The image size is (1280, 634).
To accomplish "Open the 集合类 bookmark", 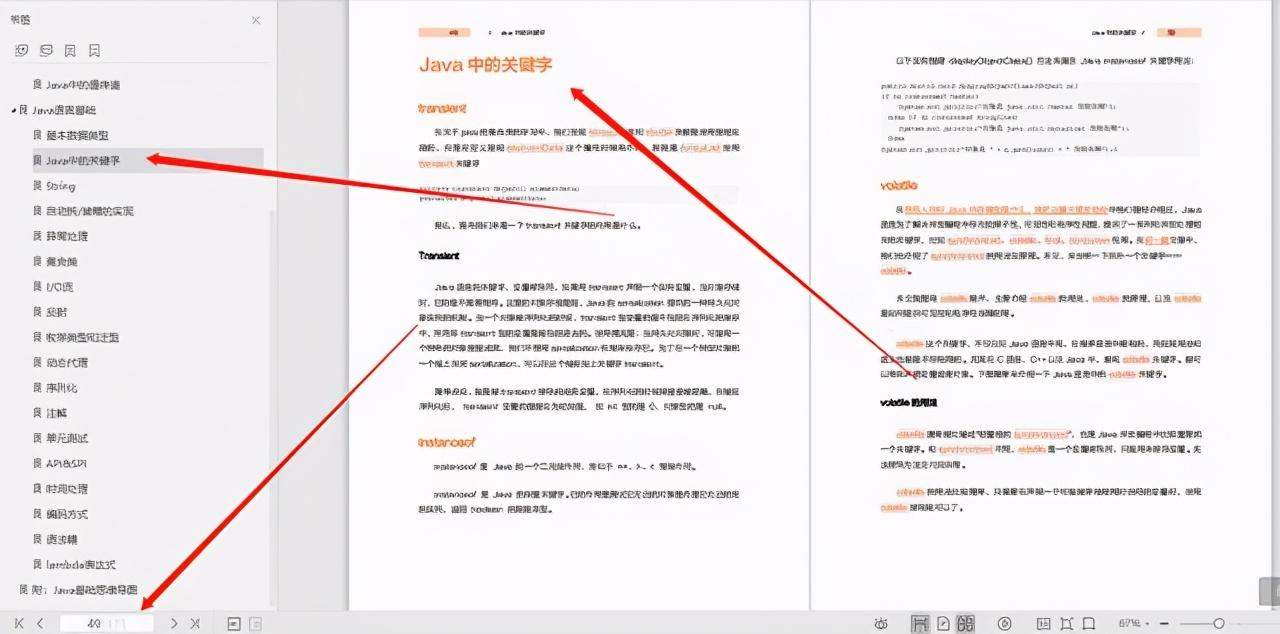I will 61,261.
